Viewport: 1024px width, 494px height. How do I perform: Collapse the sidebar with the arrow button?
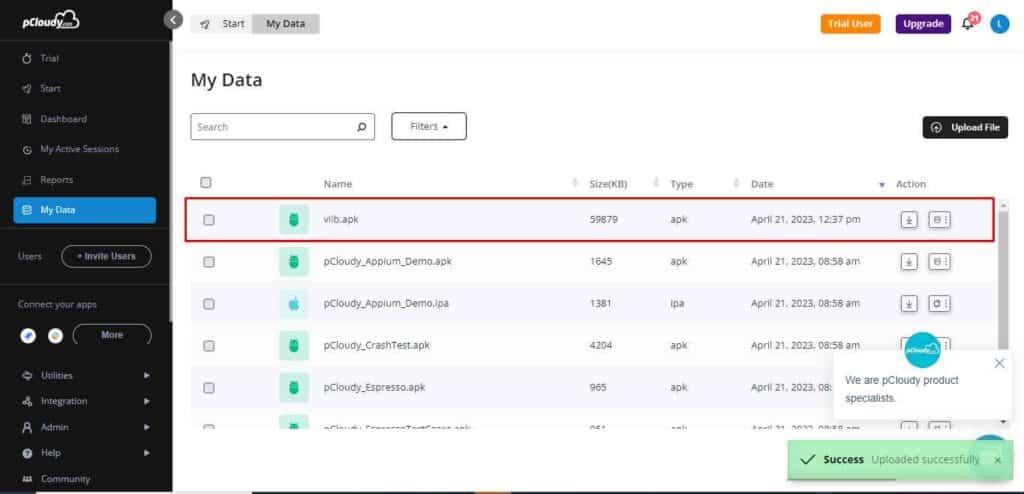point(173,20)
